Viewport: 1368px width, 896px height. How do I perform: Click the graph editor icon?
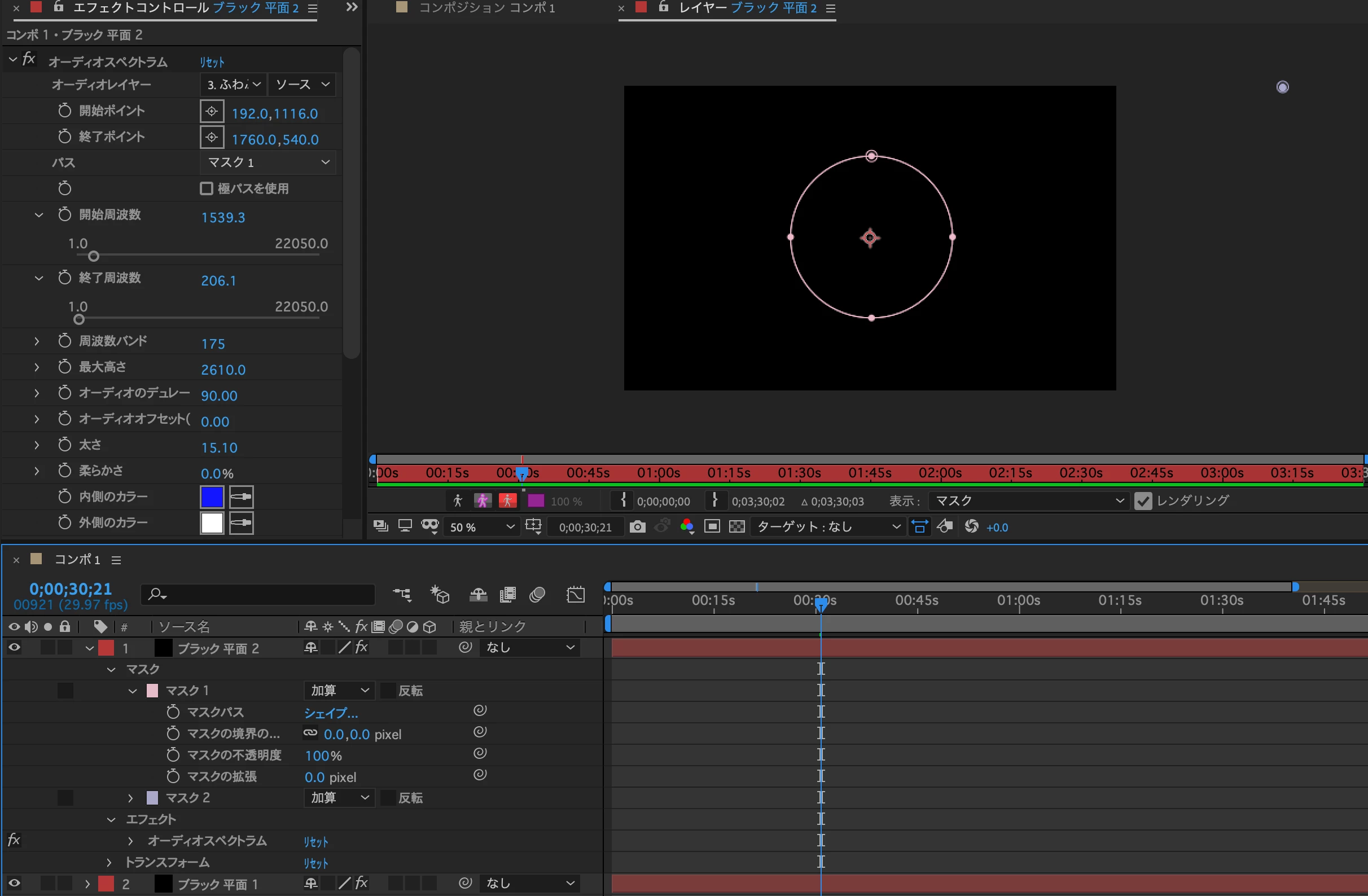coord(576,595)
